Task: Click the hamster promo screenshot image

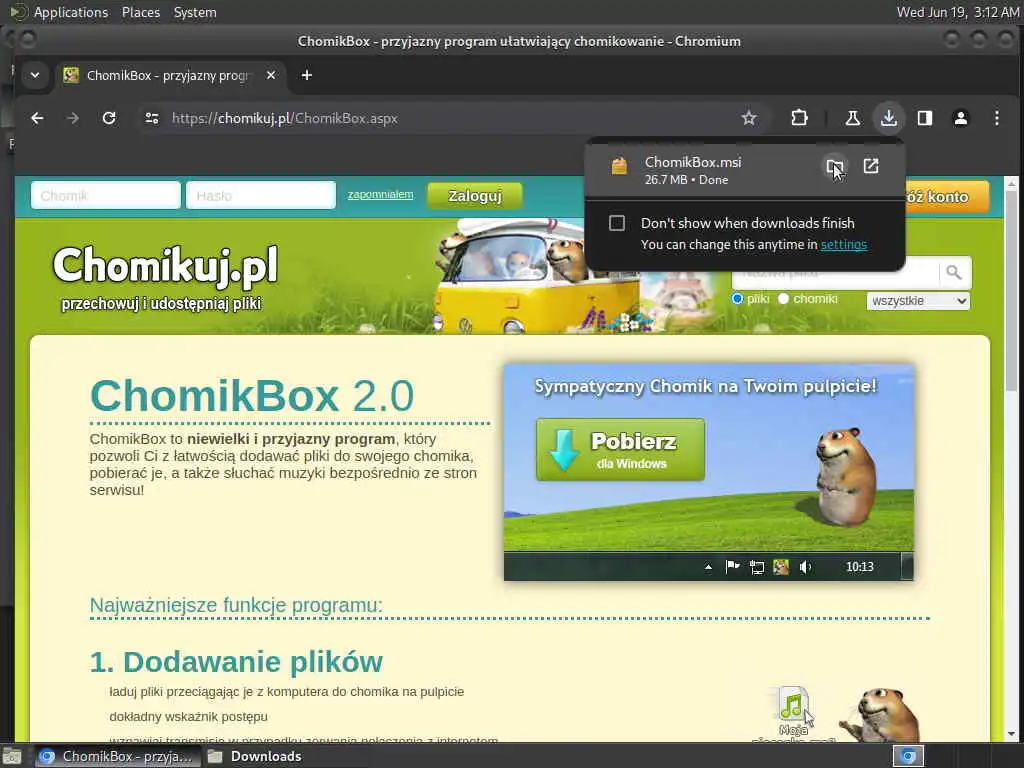Action: [x=709, y=472]
